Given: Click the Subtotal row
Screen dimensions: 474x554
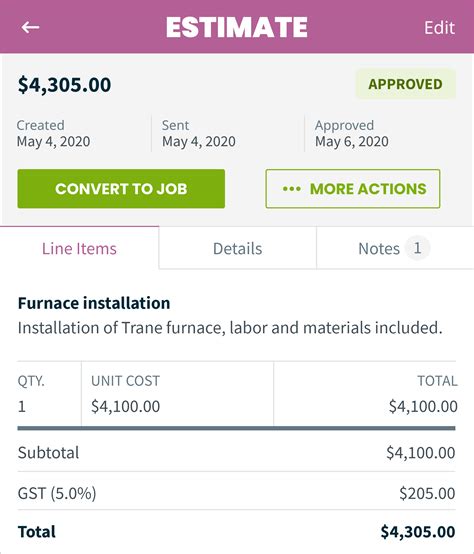Looking at the screenshot, I should tap(236, 453).
